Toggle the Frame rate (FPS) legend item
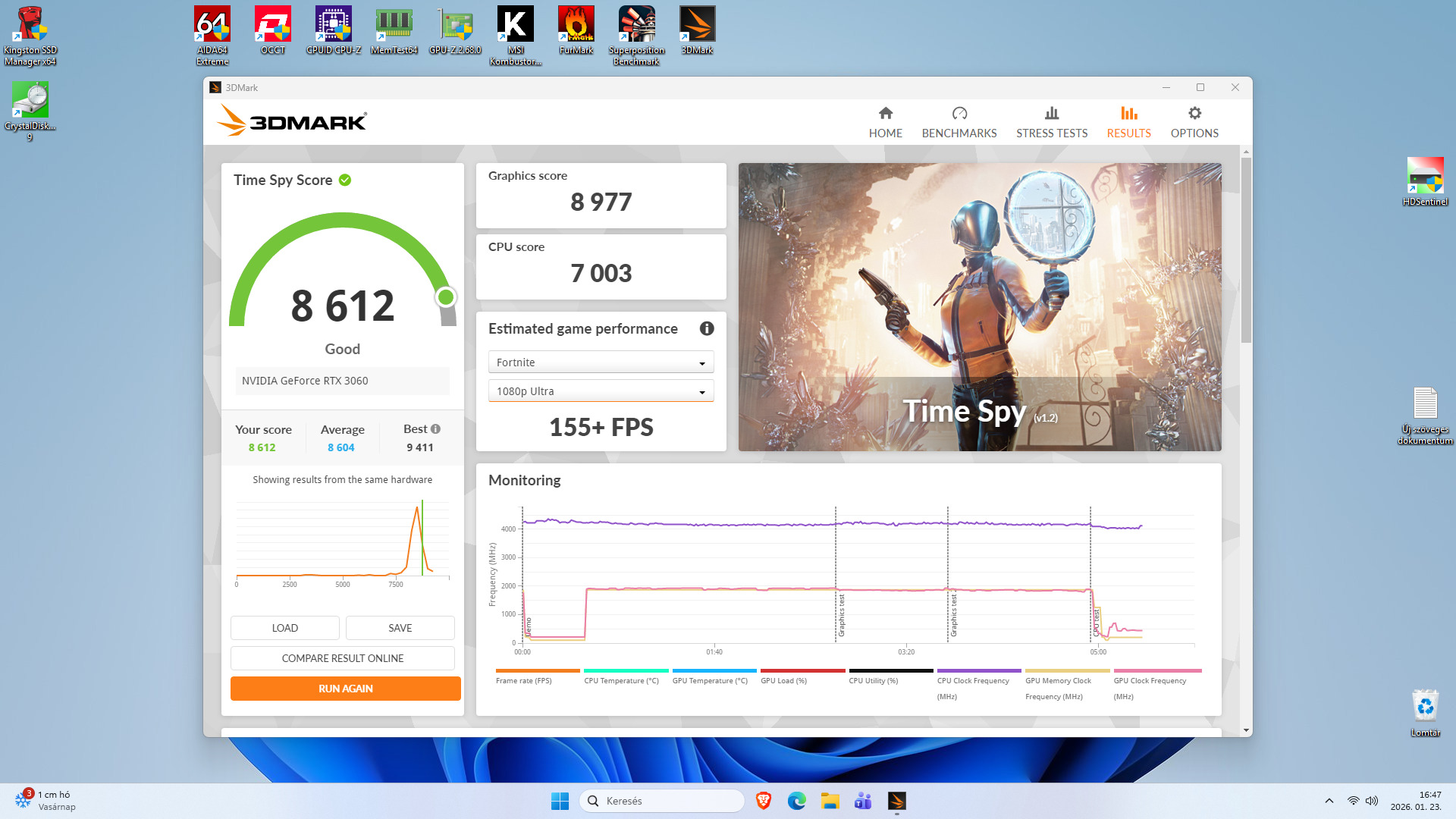Viewport: 1456px width, 819px height. pyautogui.click(x=524, y=680)
